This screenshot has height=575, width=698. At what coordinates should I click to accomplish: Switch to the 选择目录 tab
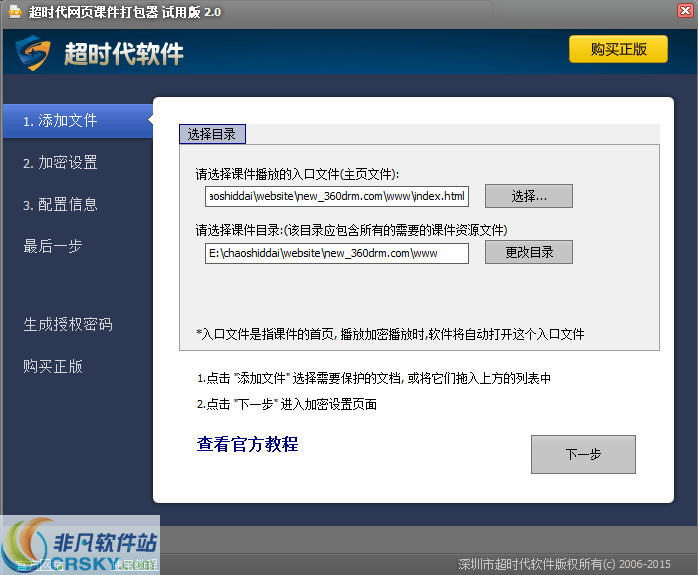pos(212,134)
